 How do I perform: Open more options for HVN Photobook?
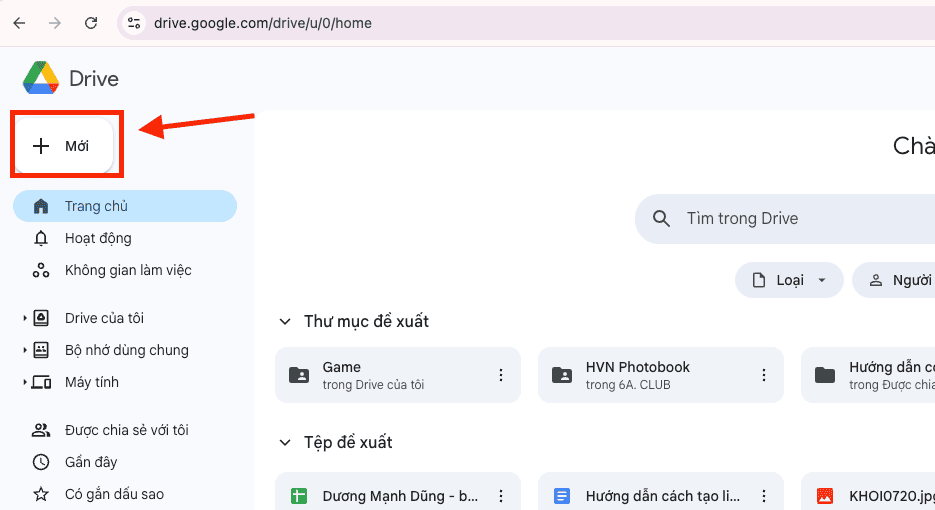coord(764,375)
